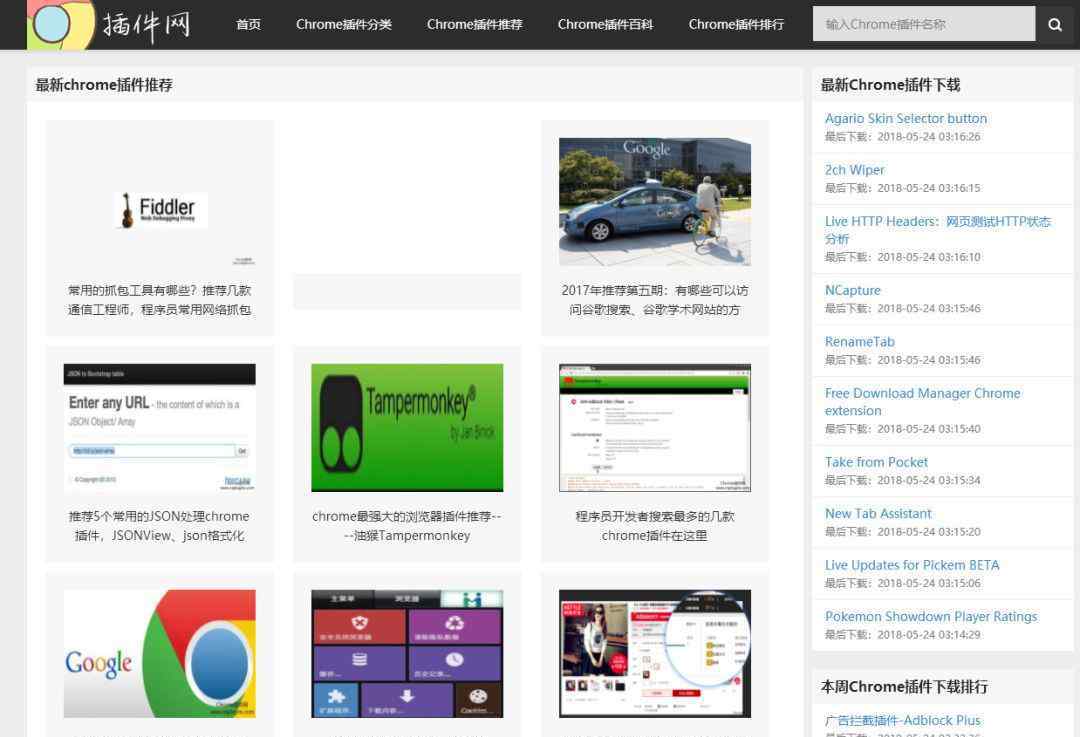The height and width of the screenshot is (737, 1080).
Task: Open Live HTTP Headers link
Action: 938,230
